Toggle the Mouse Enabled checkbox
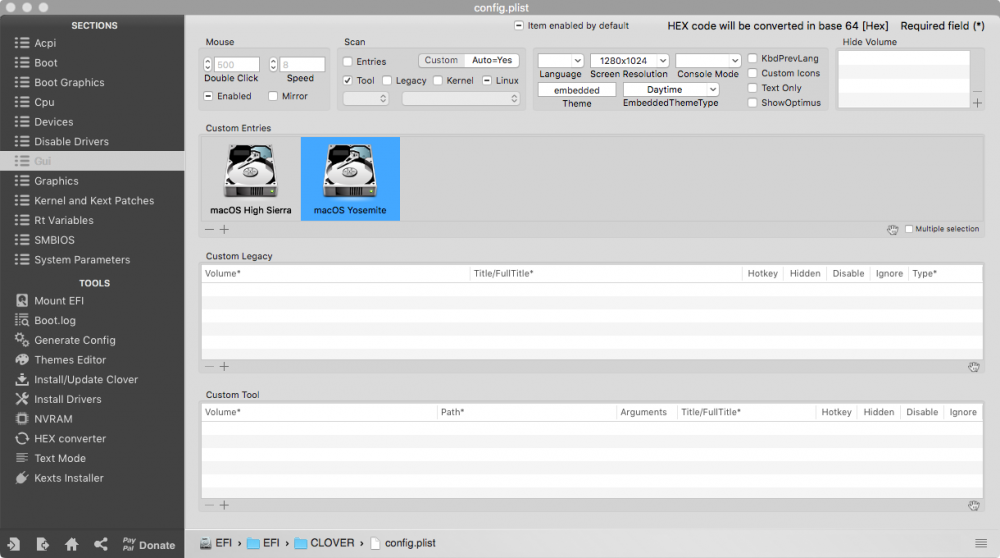1000x558 pixels. point(208,96)
